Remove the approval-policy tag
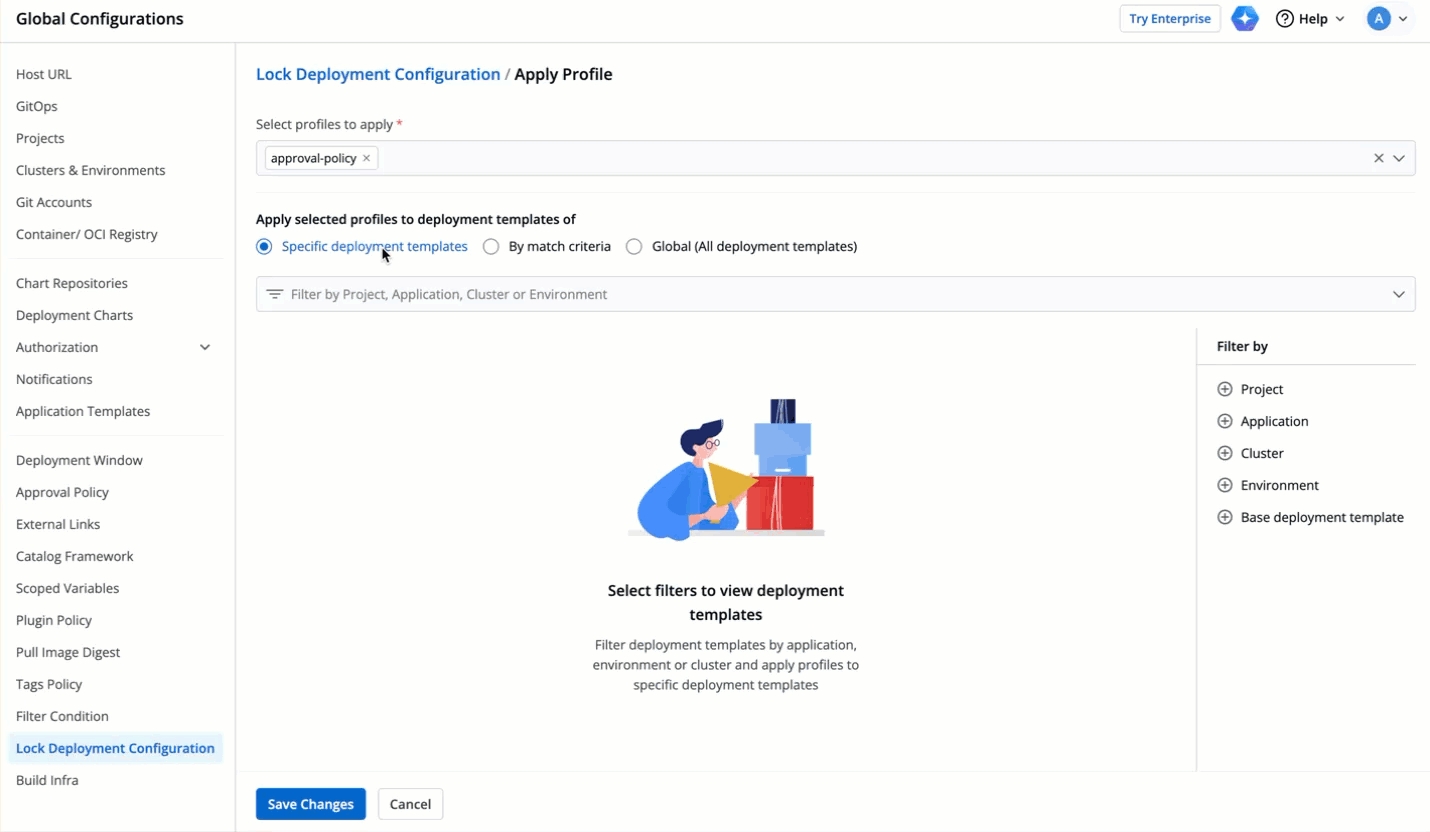Screen dimensions: 1430x832 tap(366, 158)
